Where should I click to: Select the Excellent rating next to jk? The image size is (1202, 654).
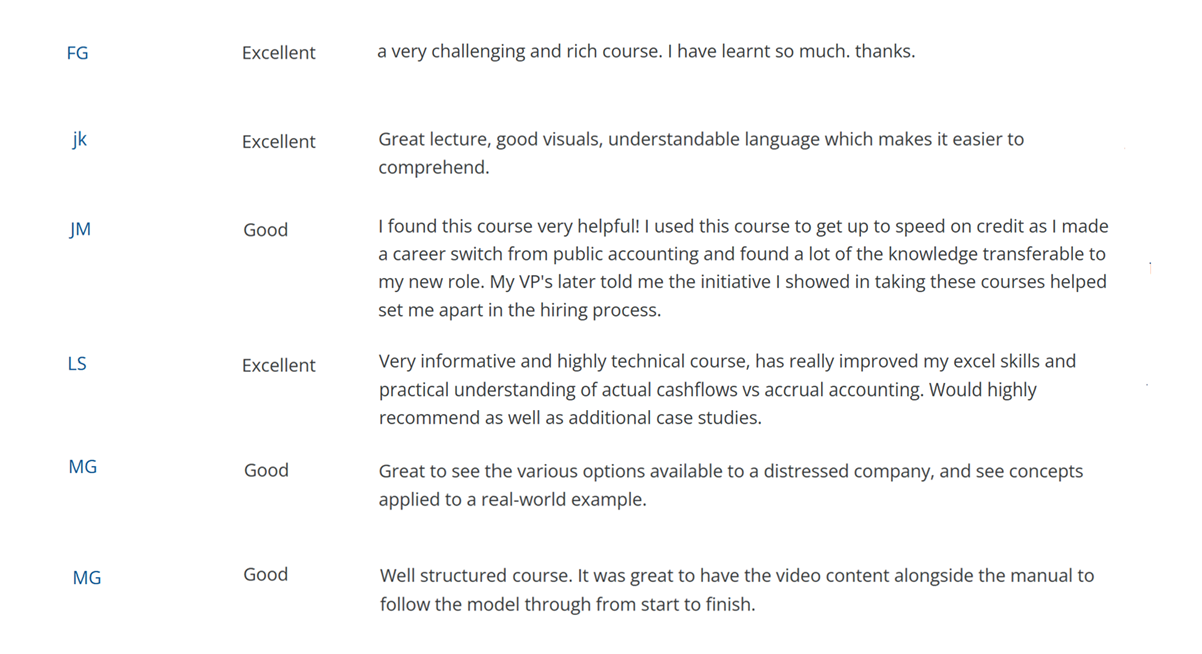pyautogui.click(x=278, y=142)
